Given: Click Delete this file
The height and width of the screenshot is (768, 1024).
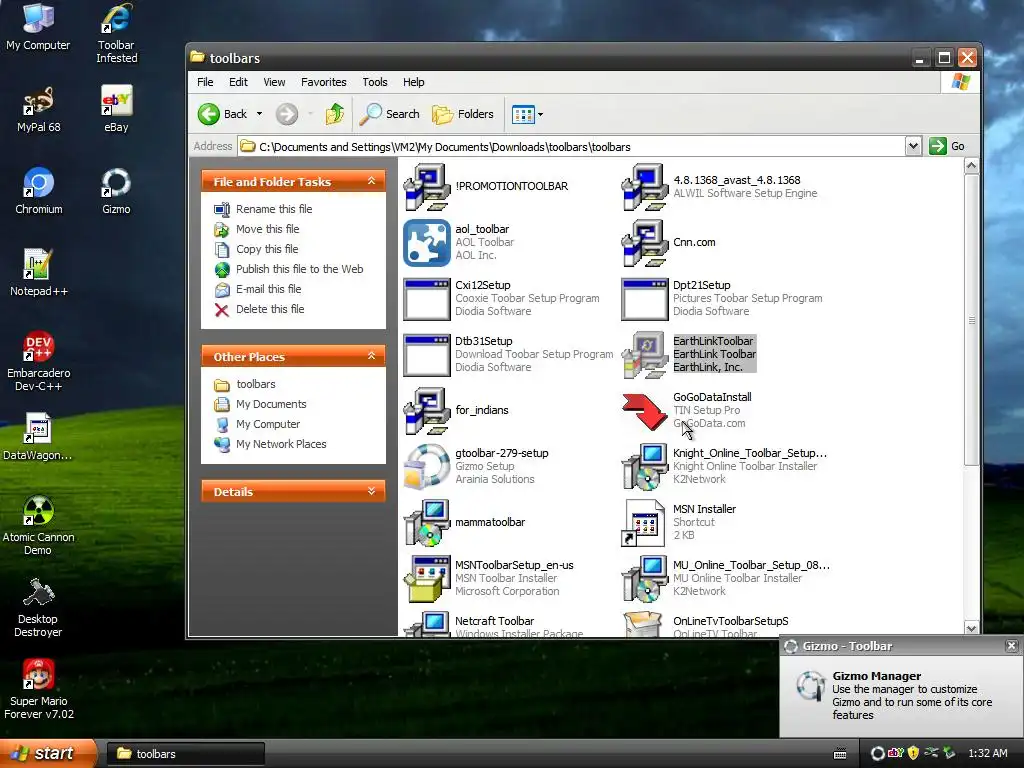Looking at the screenshot, I should click(x=270, y=310).
